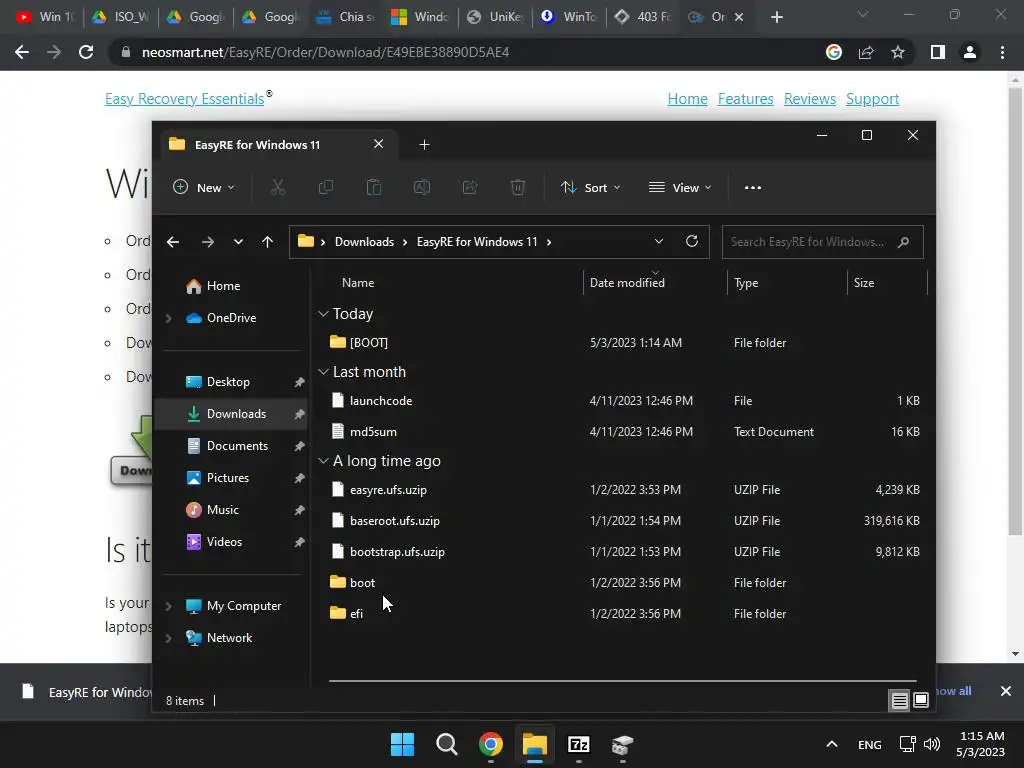
Task: Open the See more three-dots menu
Action: [752, 187]
